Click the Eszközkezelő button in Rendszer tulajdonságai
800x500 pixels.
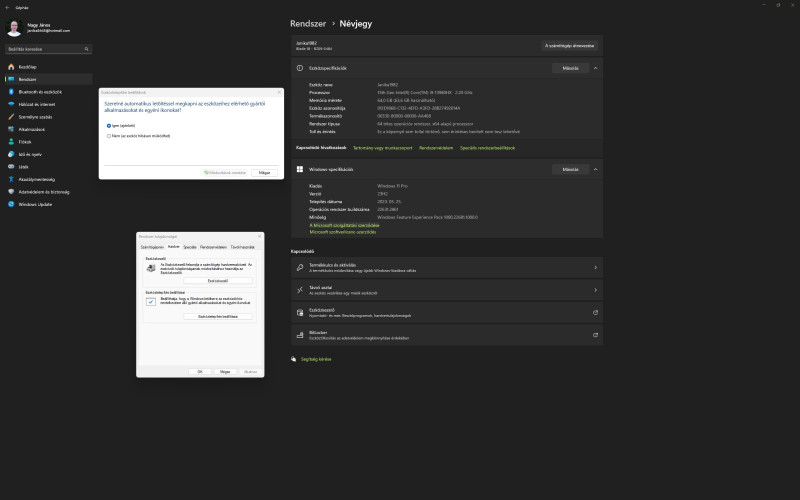point(218,281)
